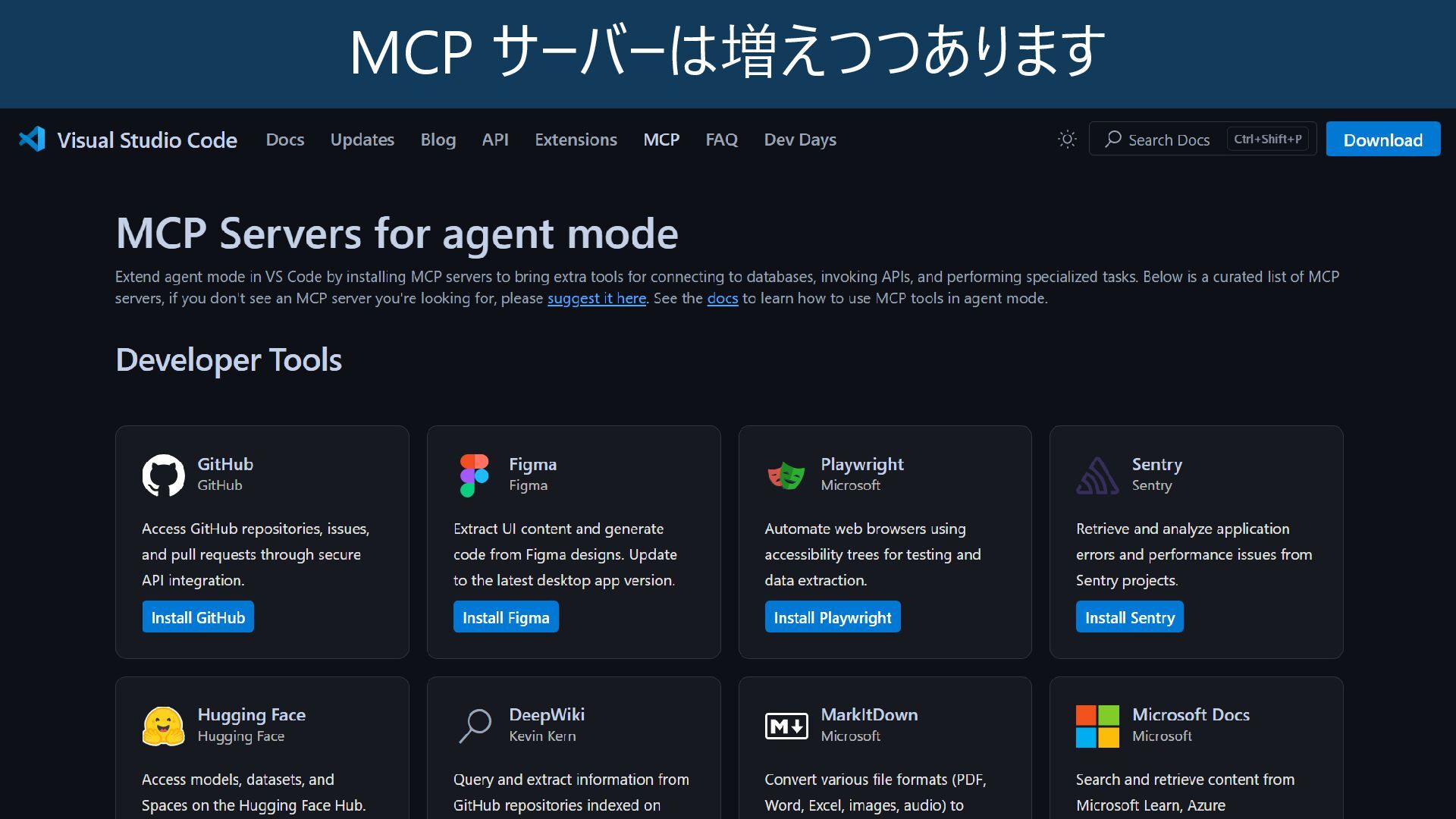This screenshot has height=819, width=1456.
Task: Click the Figma logo icon
Action: pos(474,475)
